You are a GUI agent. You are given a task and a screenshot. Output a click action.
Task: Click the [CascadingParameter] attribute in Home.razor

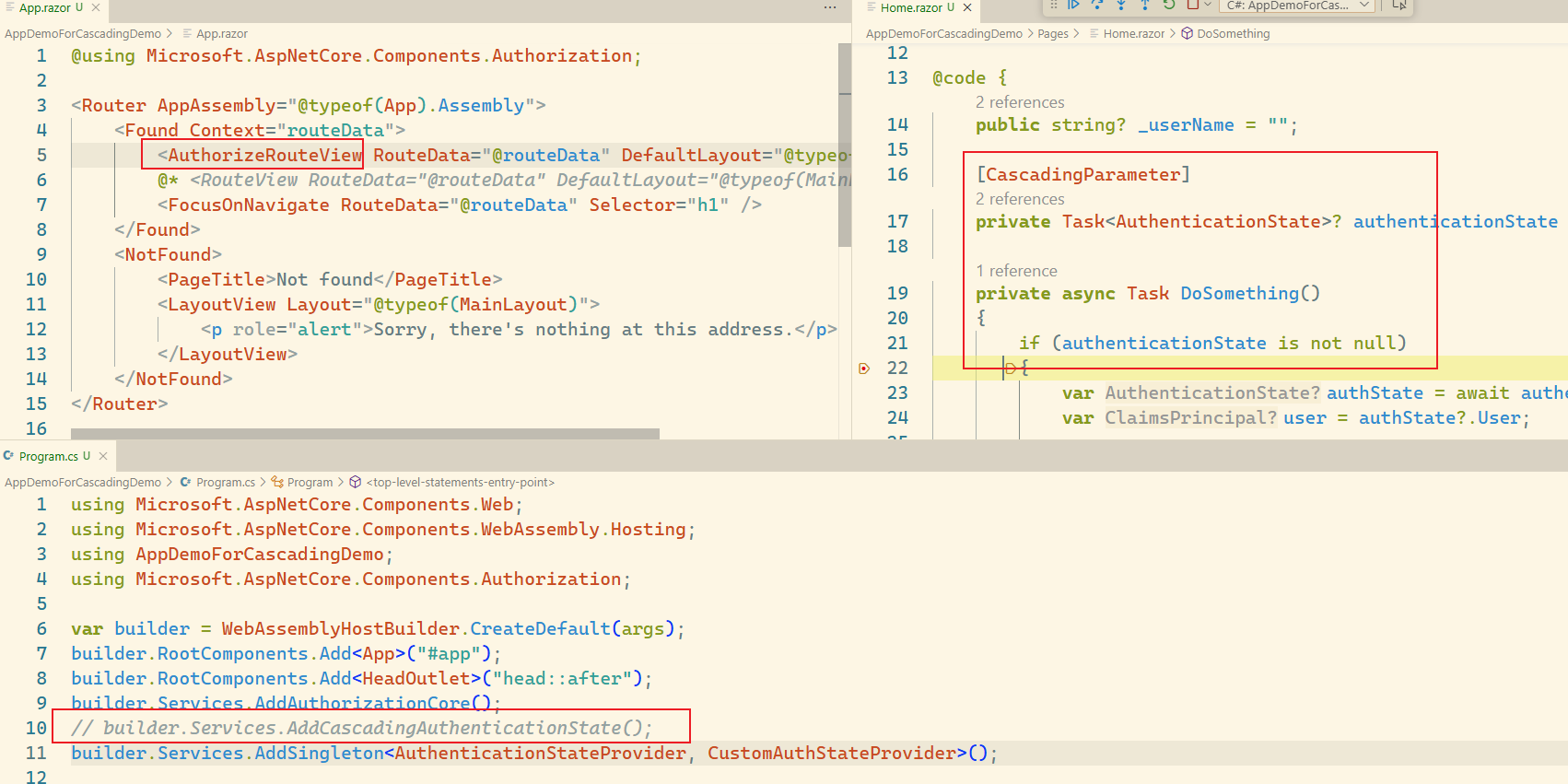1082,174
